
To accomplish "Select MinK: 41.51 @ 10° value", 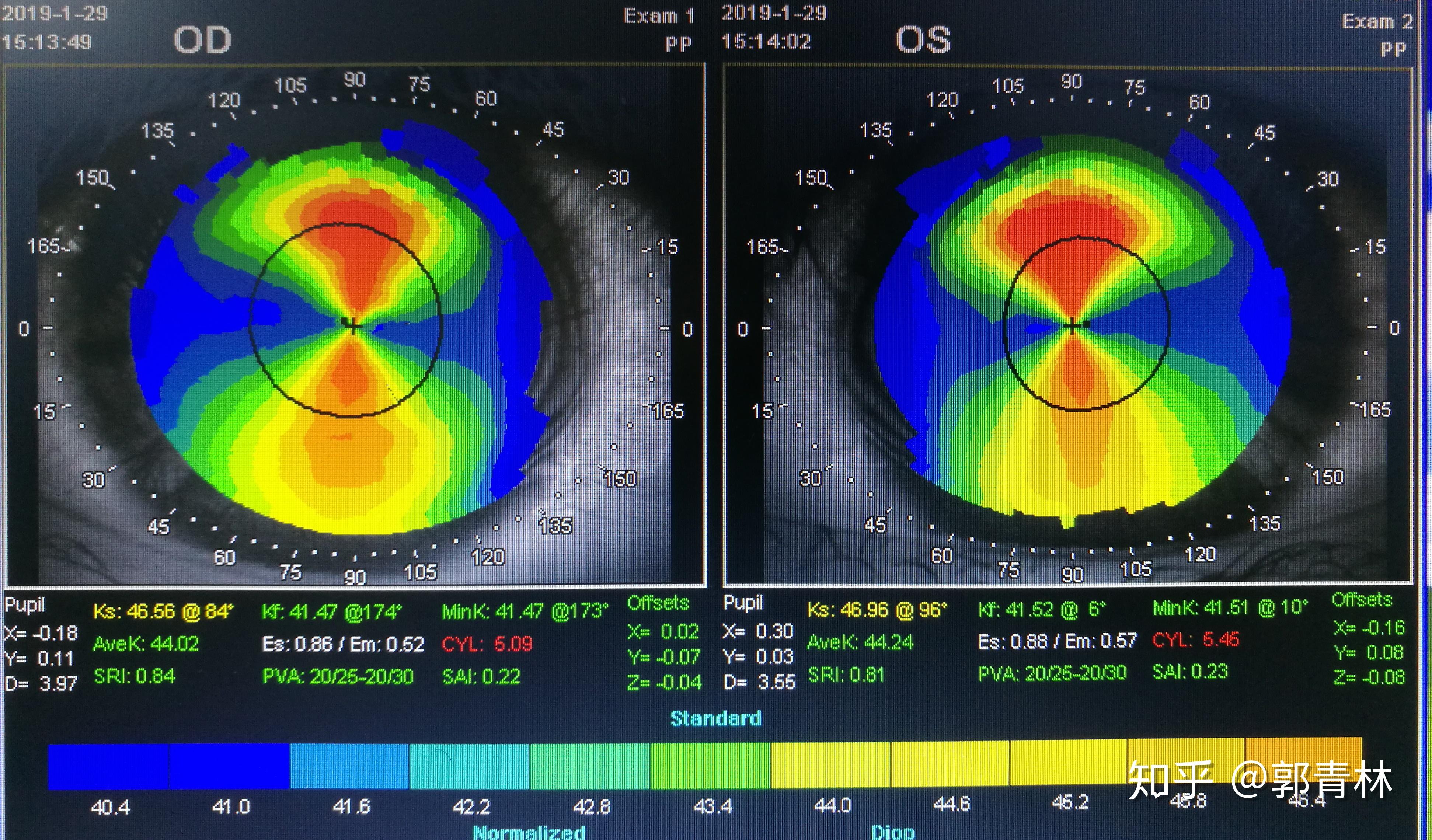I will (x=1230, y=607).
